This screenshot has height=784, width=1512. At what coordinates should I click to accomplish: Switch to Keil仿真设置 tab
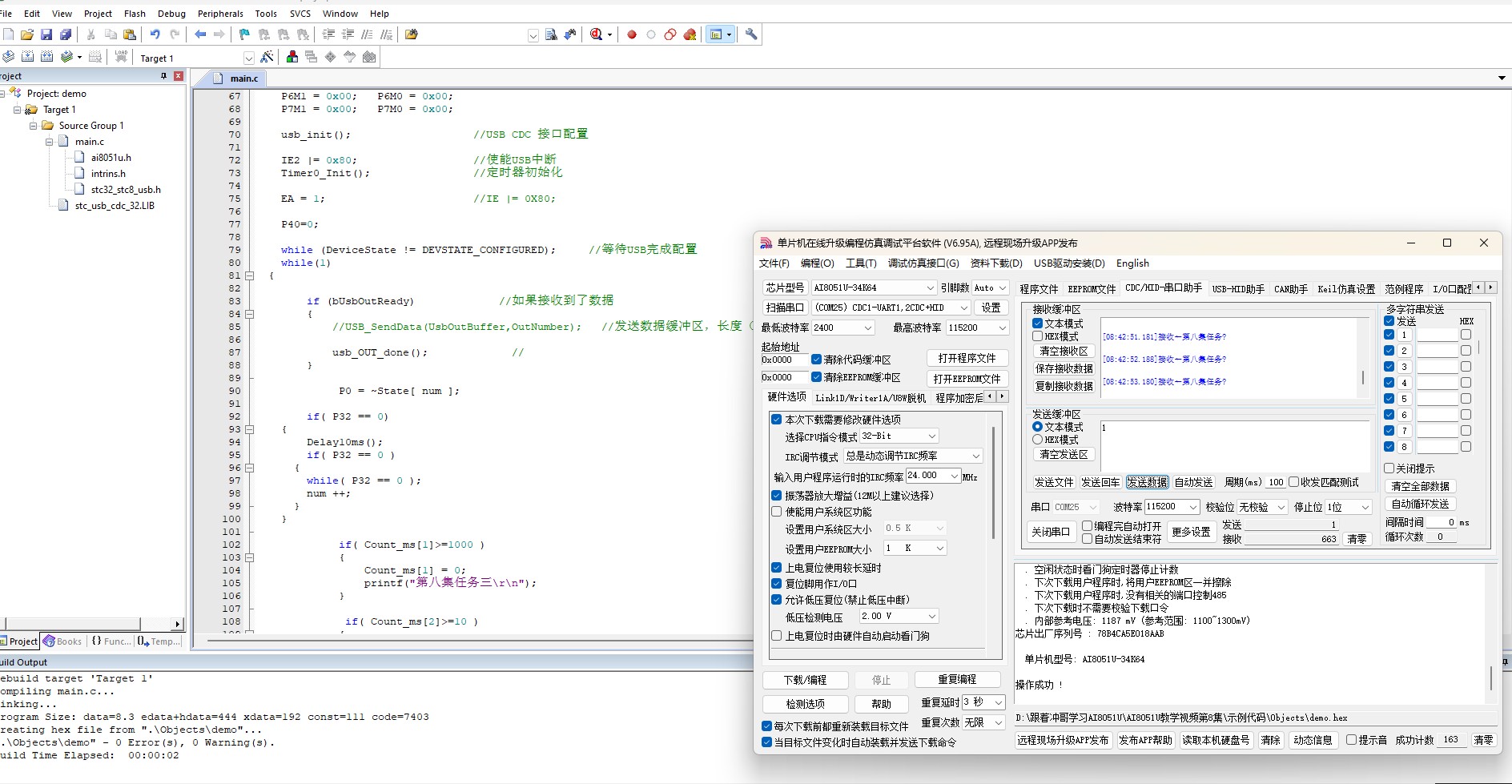coord(1346,289)
